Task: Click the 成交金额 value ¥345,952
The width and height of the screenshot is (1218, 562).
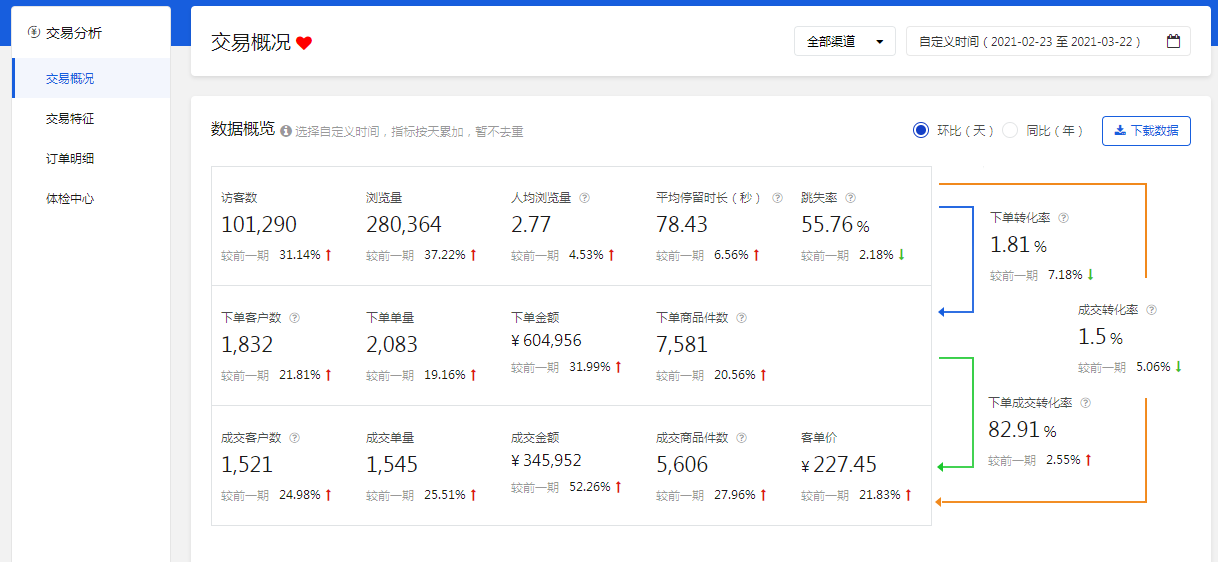Action: (546, 461)
